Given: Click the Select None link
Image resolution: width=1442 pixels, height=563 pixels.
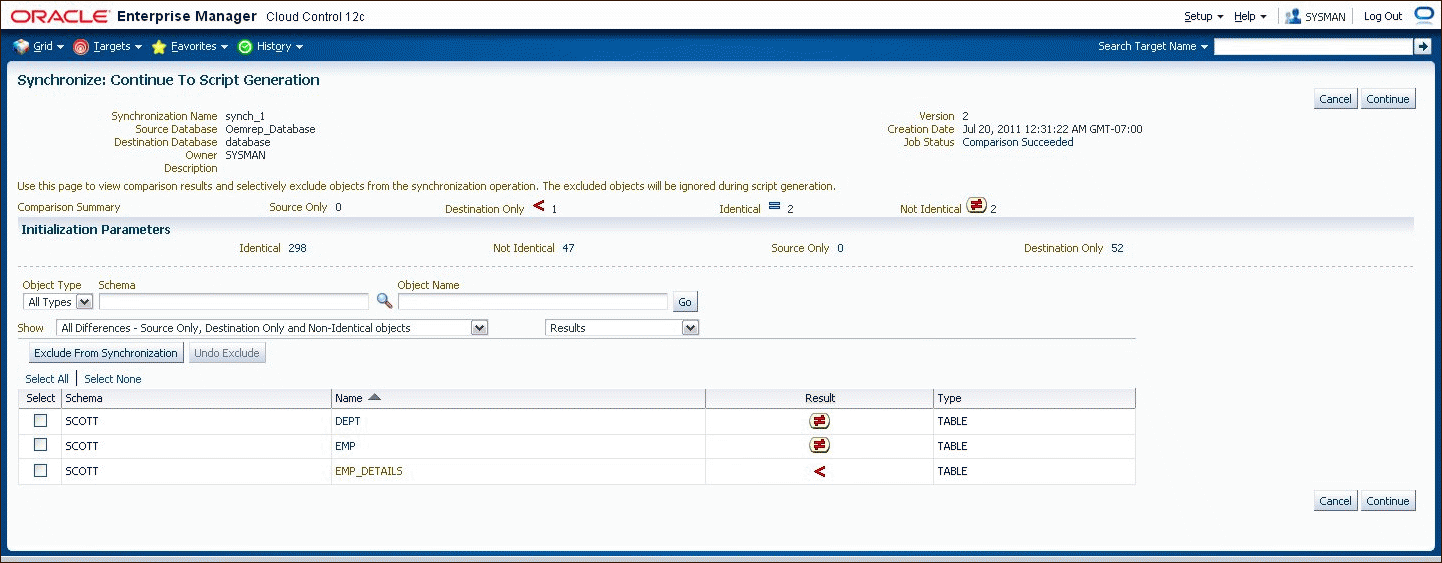Looking at the screenshot, I should pos(113,379).
